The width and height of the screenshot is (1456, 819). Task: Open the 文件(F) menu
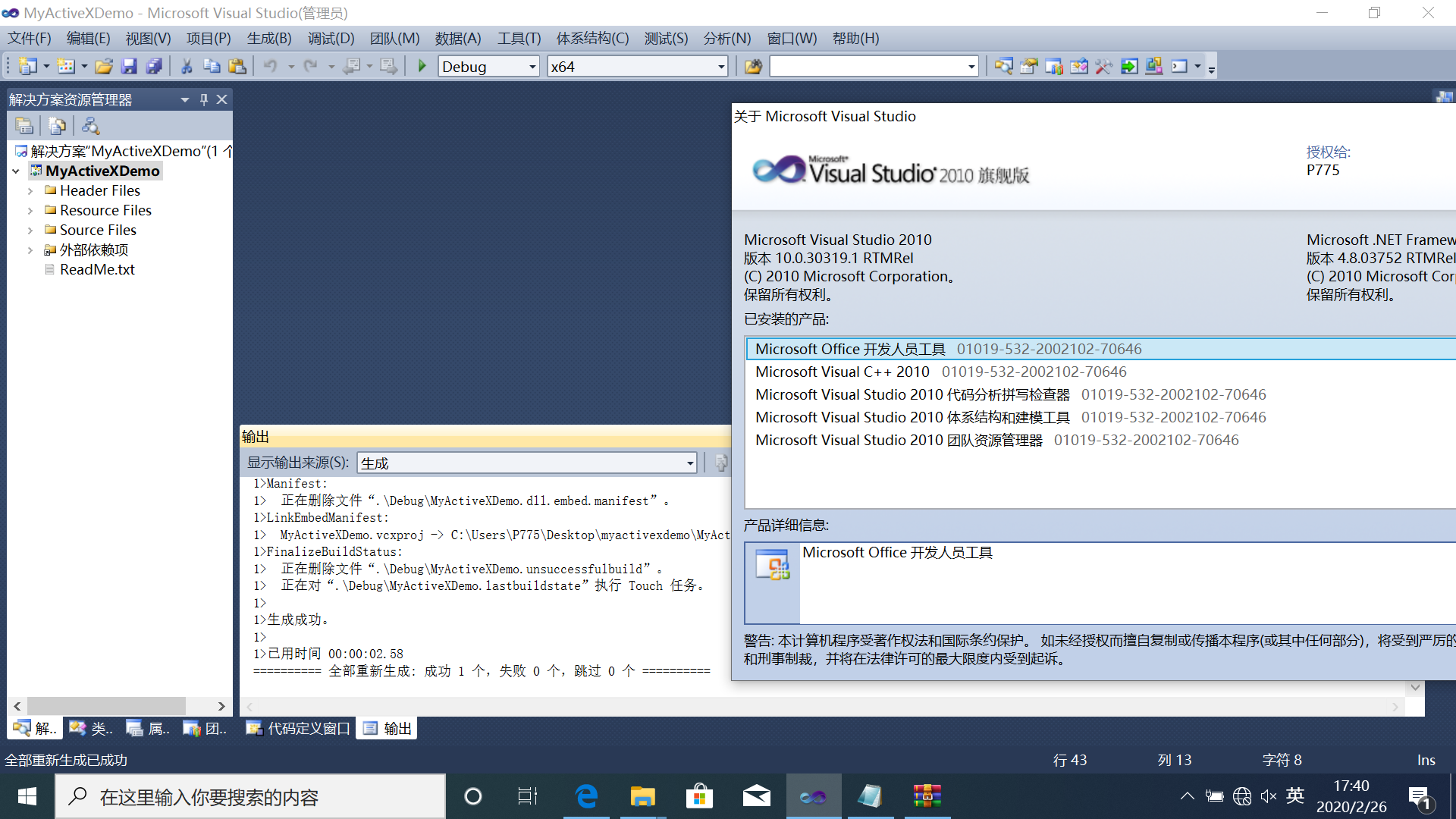pos(30,38)
